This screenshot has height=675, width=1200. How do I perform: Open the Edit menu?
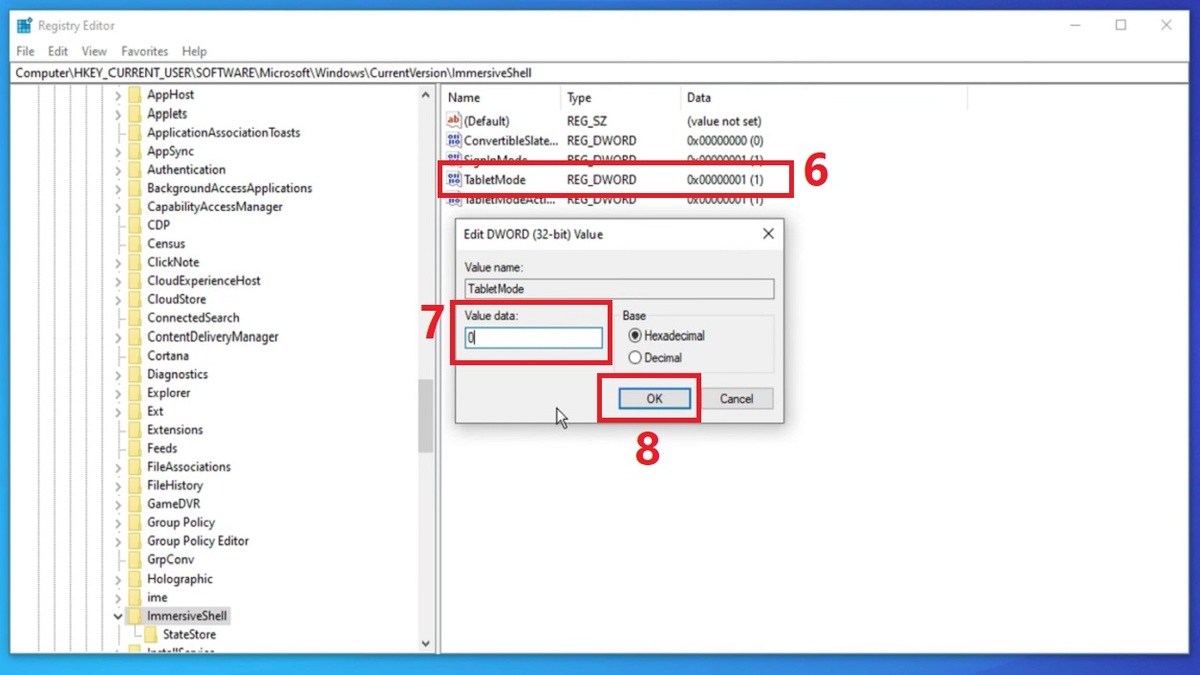coord(56,50)
